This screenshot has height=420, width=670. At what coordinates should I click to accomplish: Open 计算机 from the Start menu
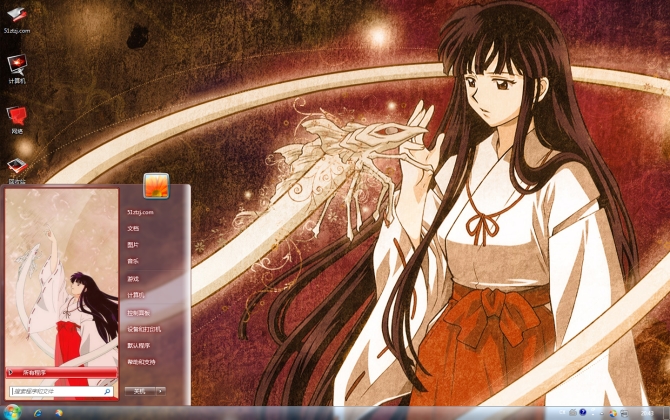[136, 295]
